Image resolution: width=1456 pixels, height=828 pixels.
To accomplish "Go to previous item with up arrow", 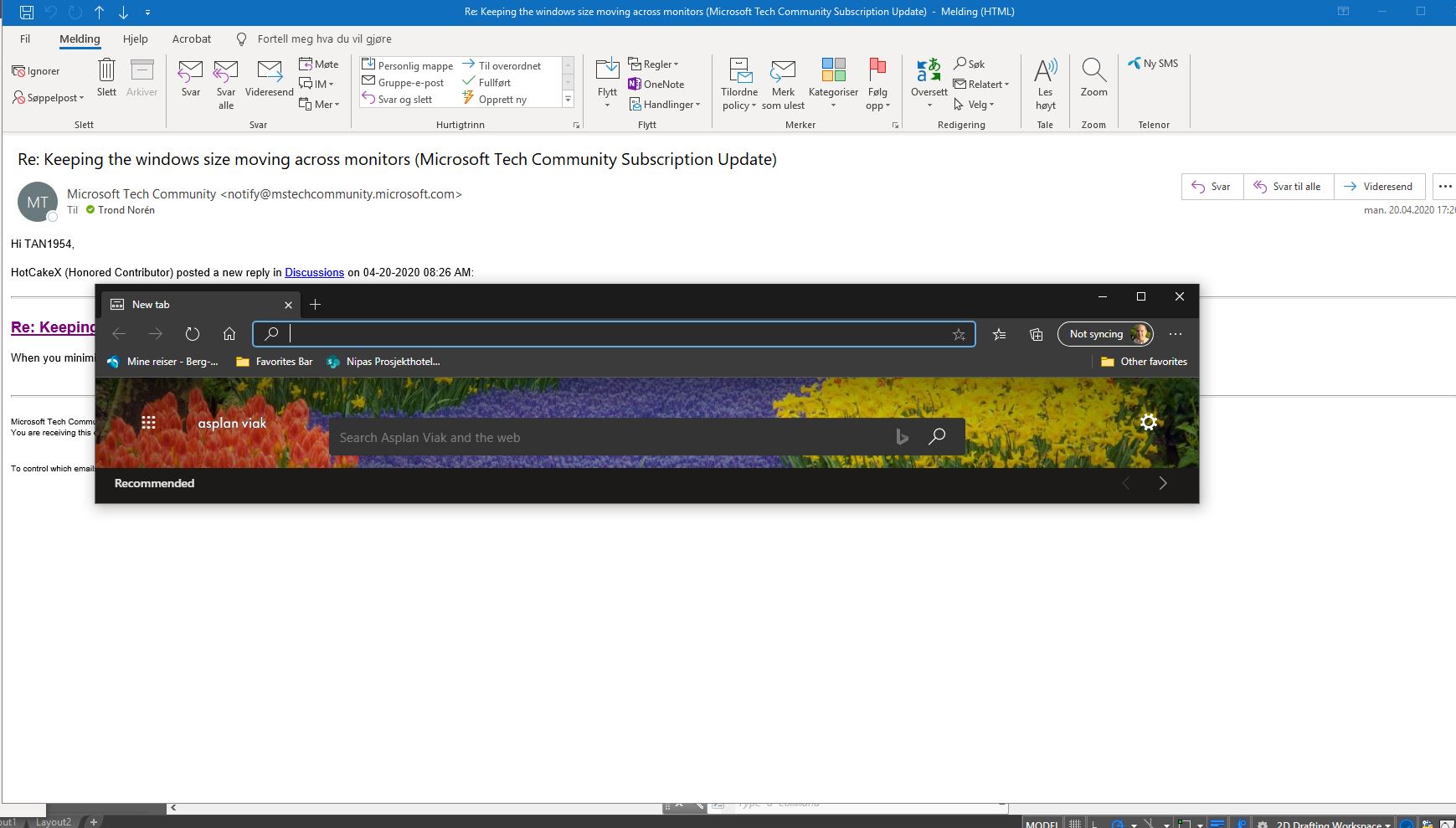I will [x=100, y=12].
